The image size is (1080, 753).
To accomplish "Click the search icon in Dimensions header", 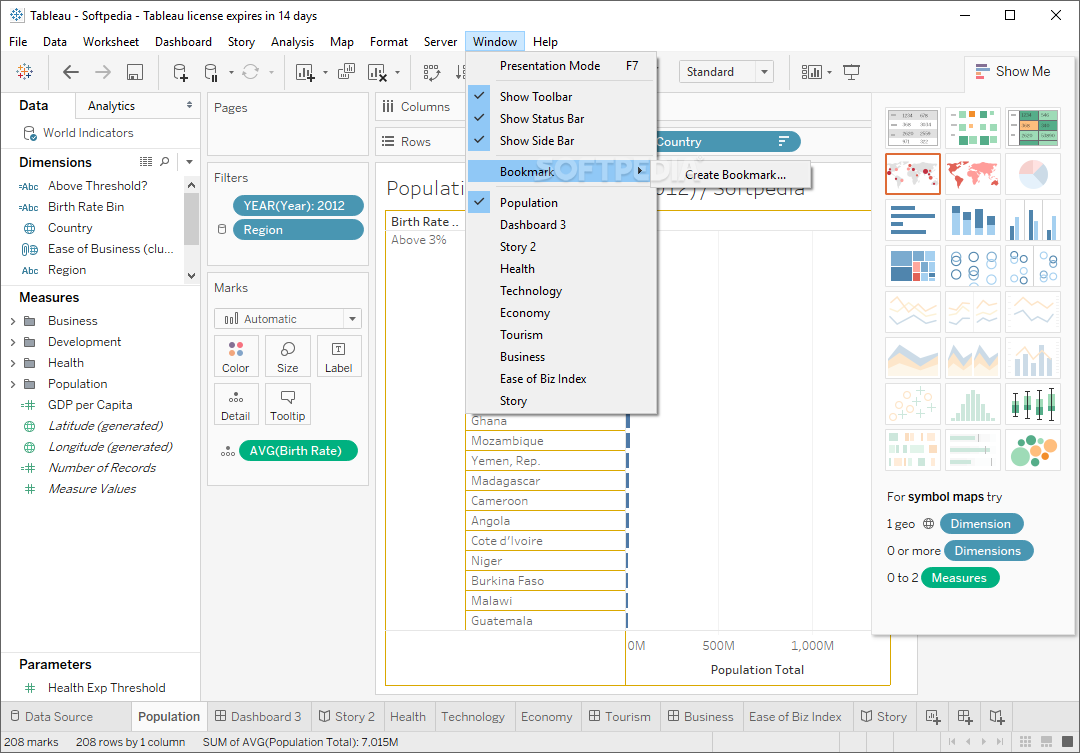I will tap(165, 161).
